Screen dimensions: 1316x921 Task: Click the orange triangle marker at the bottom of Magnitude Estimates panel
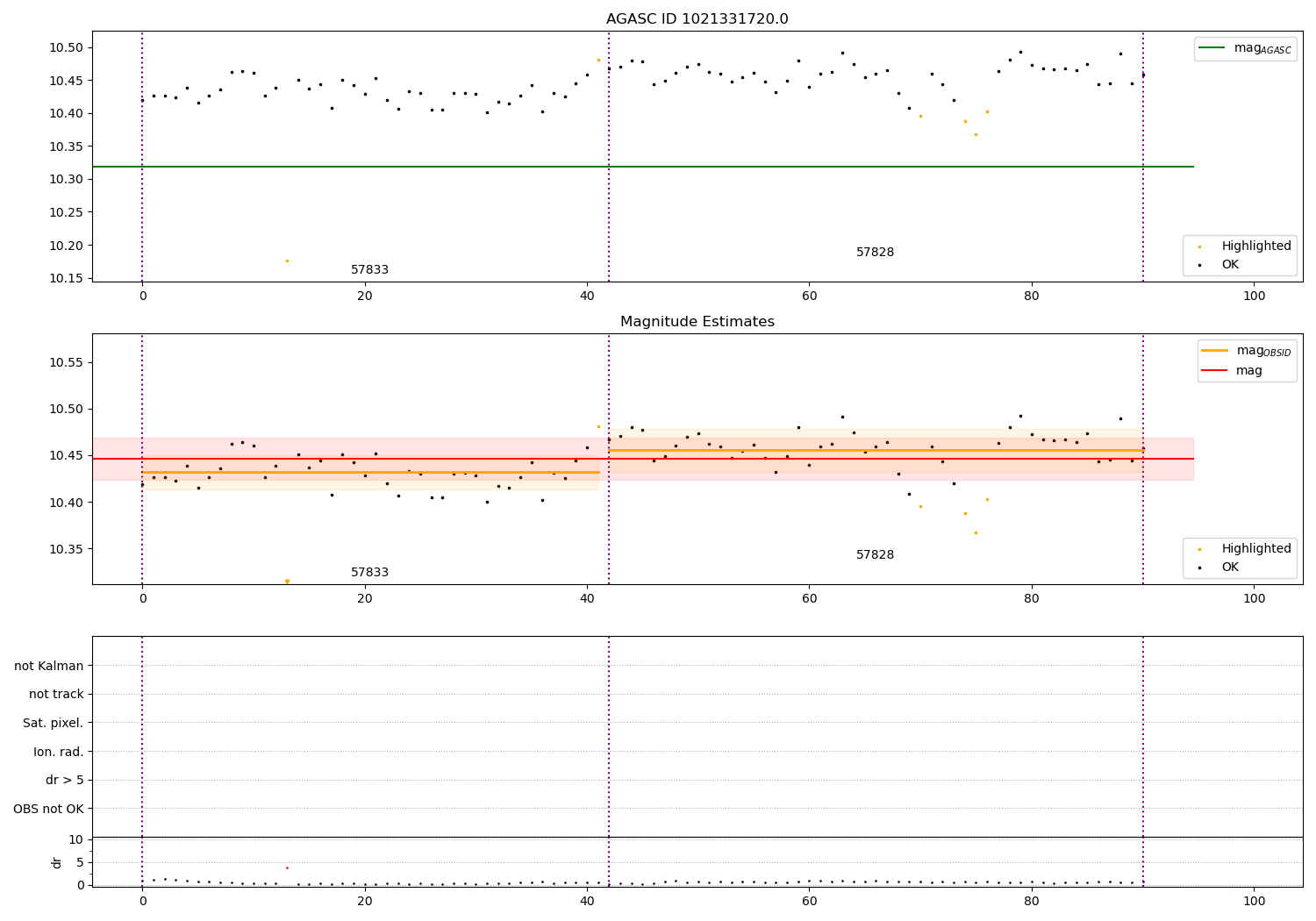pyautogui.click(x=287, y=582)
